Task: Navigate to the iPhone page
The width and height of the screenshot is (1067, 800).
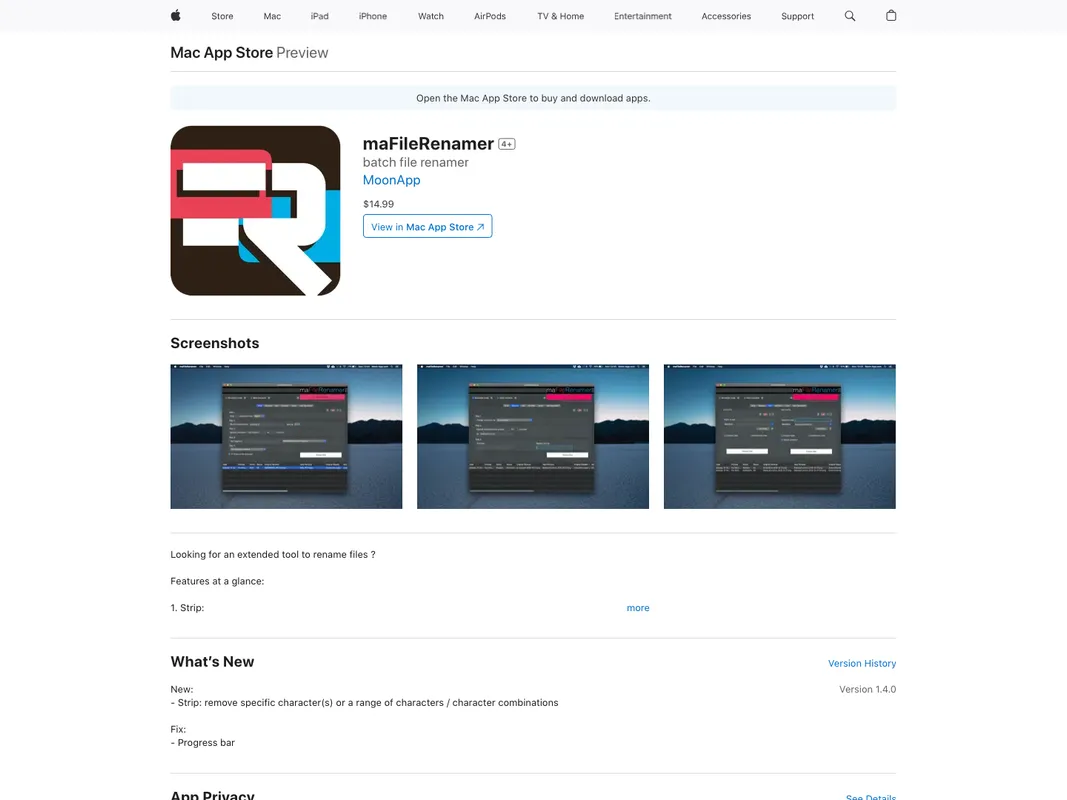Action: point(372,16)
